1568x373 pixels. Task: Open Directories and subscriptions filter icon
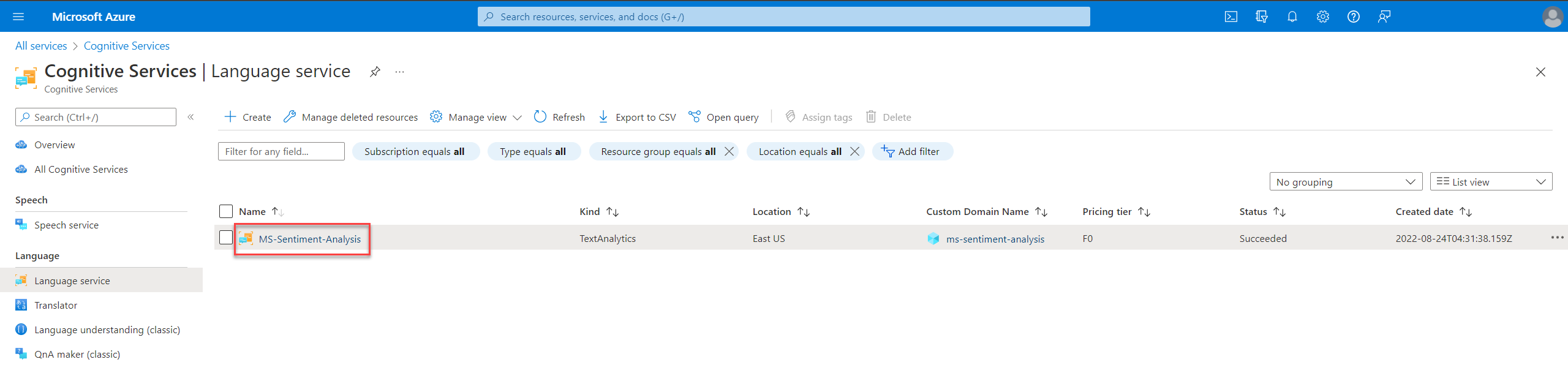click(1262, 17)
